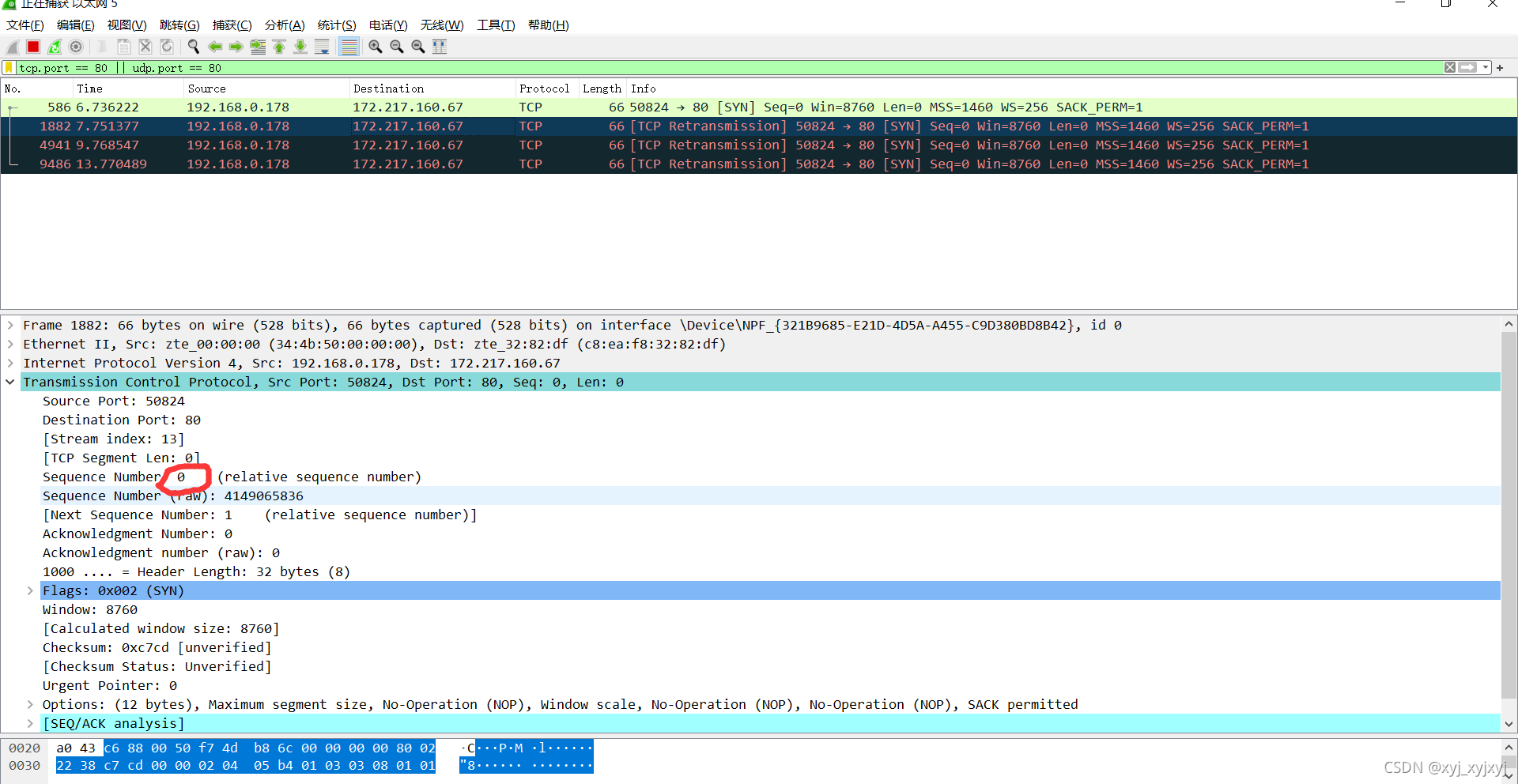
Task: Open the 视图(V) menu
Action: (126, 25)
